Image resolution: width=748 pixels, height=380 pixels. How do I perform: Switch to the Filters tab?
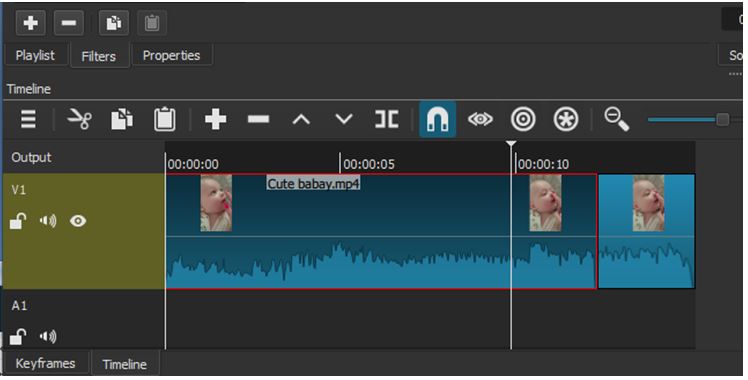[99, 56]
